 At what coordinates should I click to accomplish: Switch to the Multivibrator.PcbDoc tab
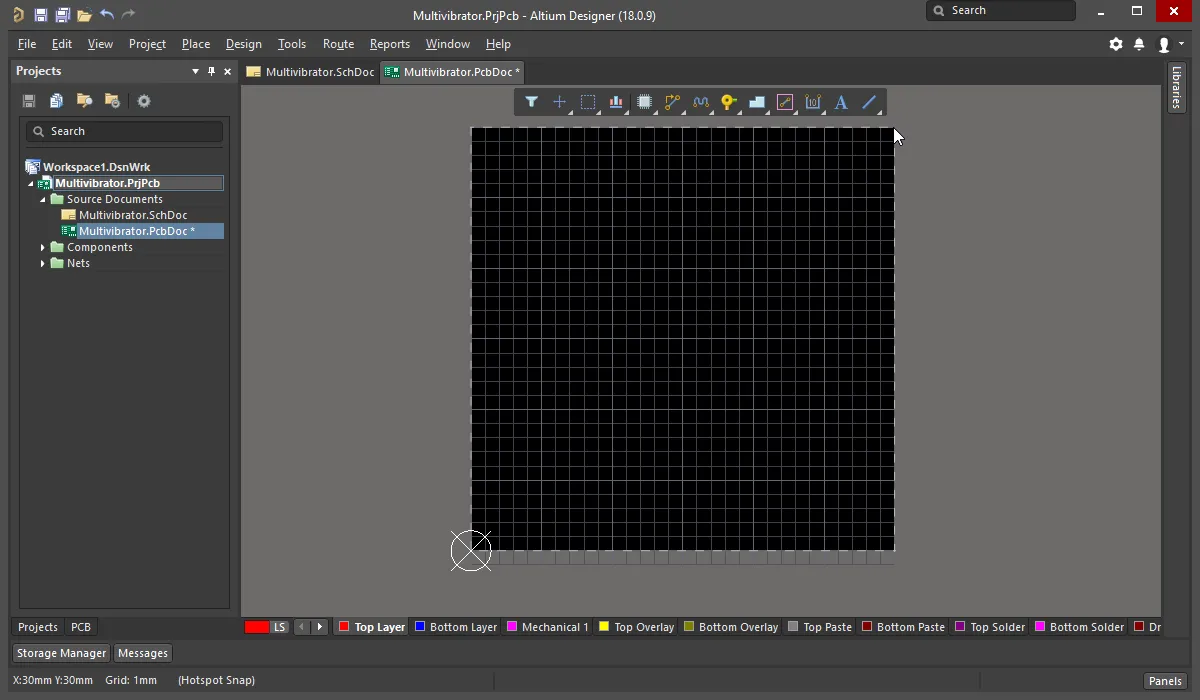(x=452, y=72)
